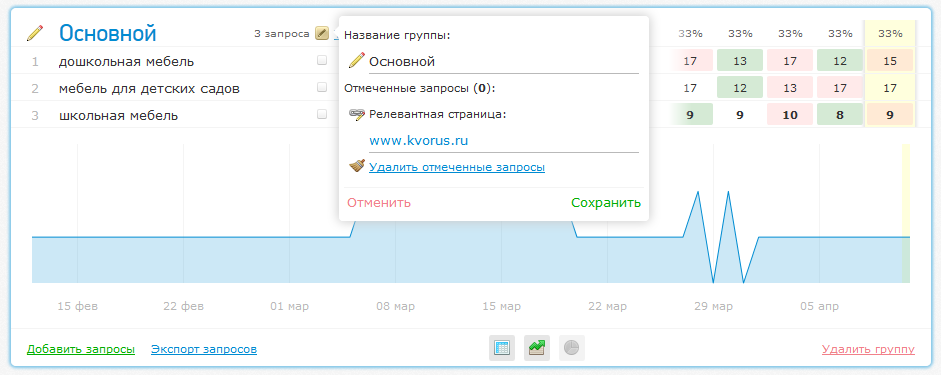Image resolution: width=941 pixels, height=375 pixels.
Task: Click Экспорт запросов link
Action: click(204, 349)
